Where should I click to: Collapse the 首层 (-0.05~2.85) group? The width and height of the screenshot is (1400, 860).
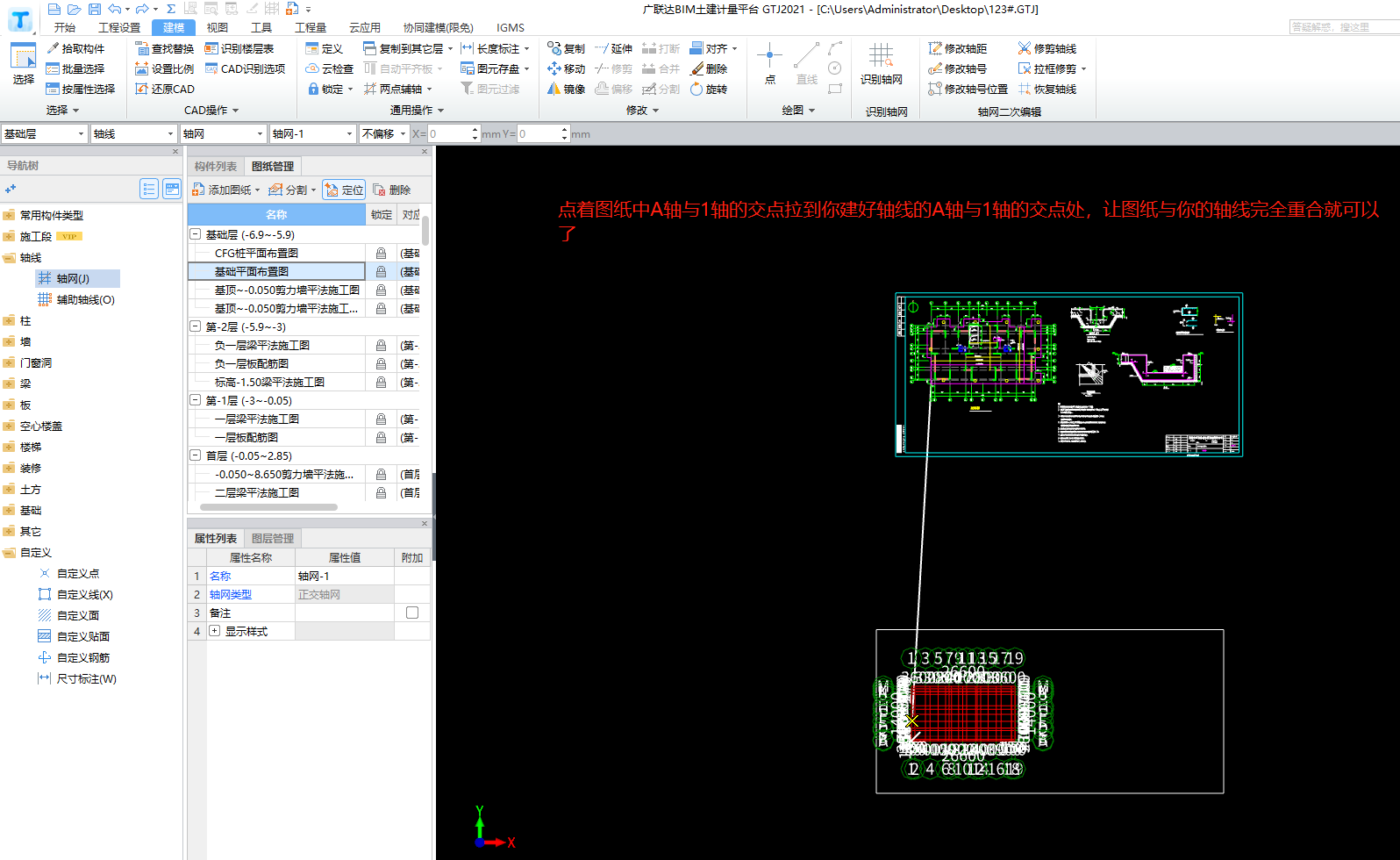click(196, 455)
